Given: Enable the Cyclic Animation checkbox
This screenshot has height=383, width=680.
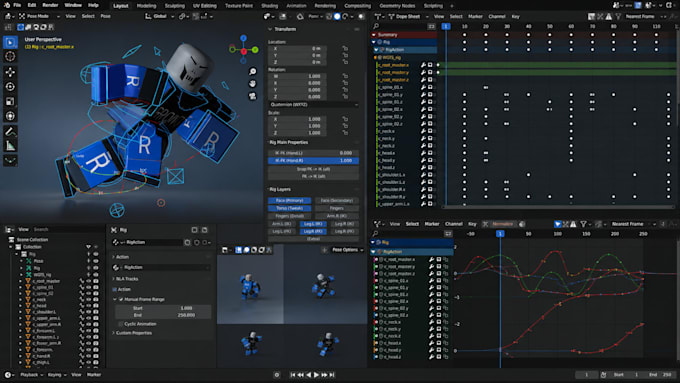Looking at the screenshot, I should (x=121, y=324).
